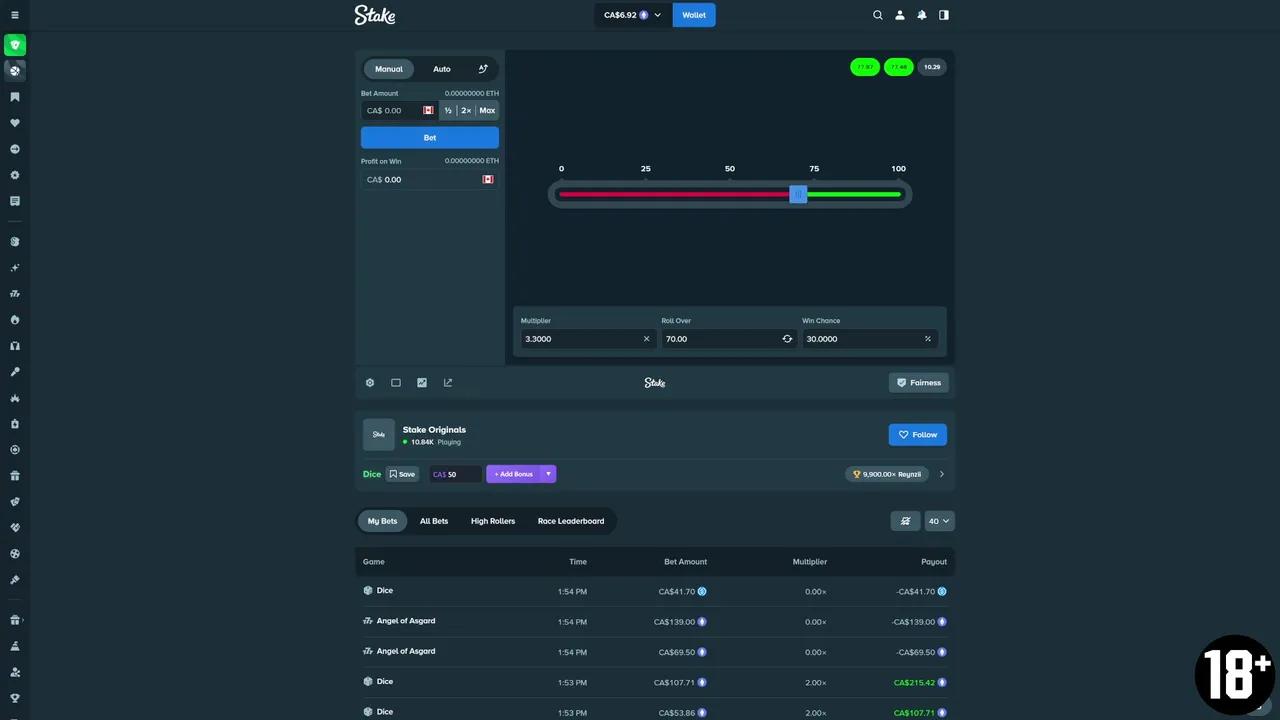Screen dimensions: 1280x720
Task: Switch to the High Rollers tab
Action: tap(493, 521)
